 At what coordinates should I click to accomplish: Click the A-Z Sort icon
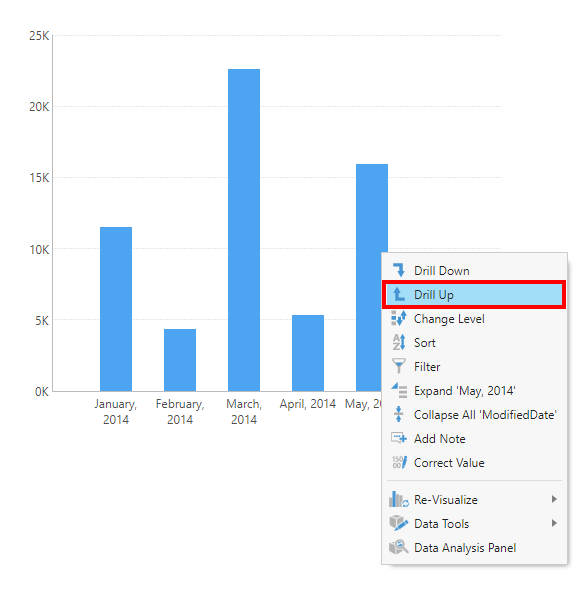click(x=398, y=342)
